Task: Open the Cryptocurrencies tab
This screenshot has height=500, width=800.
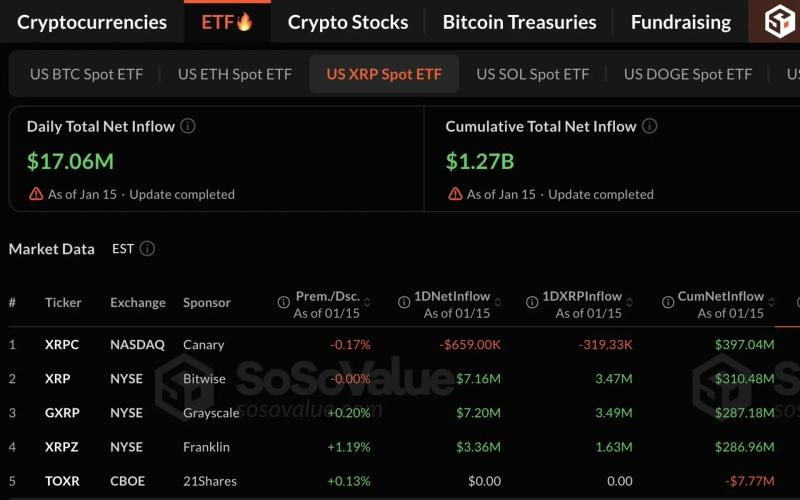Action: (x=92, y=22)
